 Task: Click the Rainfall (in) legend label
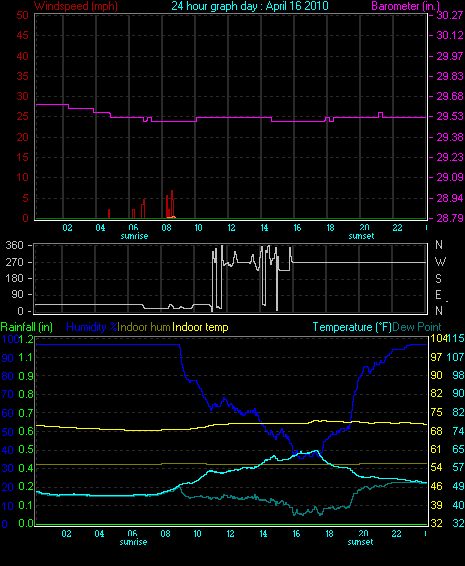(27, 327)
